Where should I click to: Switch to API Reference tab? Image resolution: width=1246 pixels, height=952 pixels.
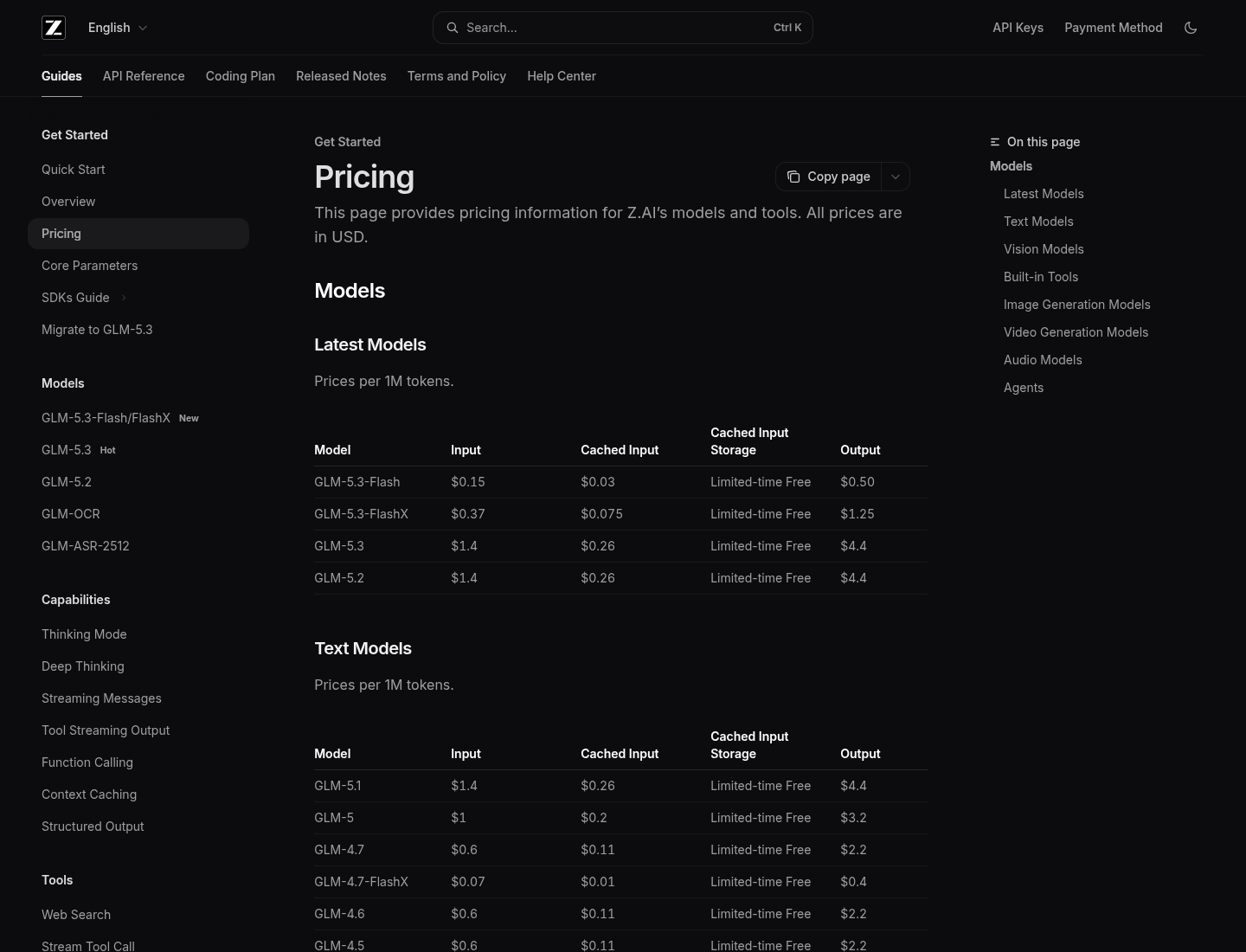coord(144,76)
